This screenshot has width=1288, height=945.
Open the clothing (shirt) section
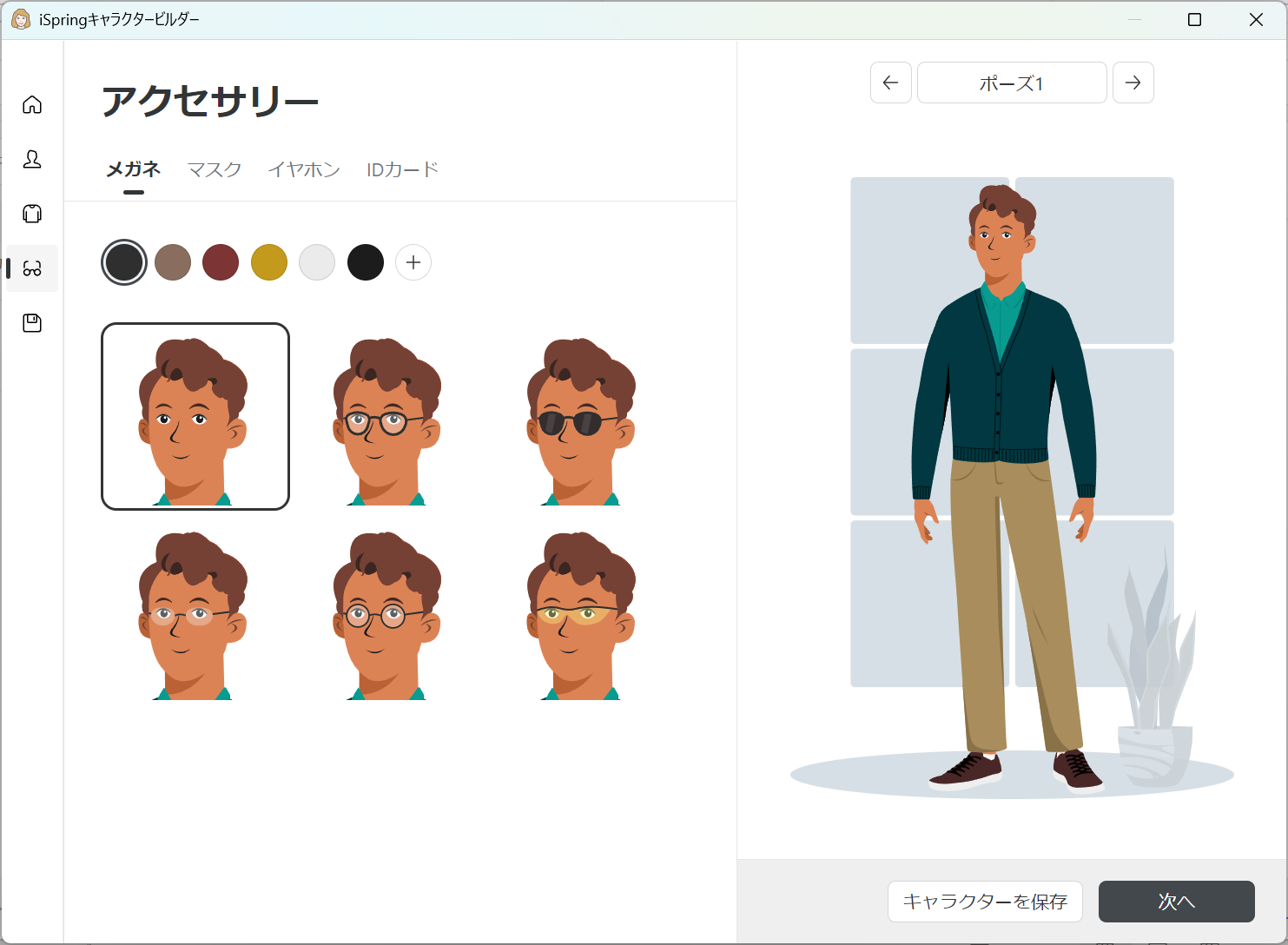coord(32,214)
